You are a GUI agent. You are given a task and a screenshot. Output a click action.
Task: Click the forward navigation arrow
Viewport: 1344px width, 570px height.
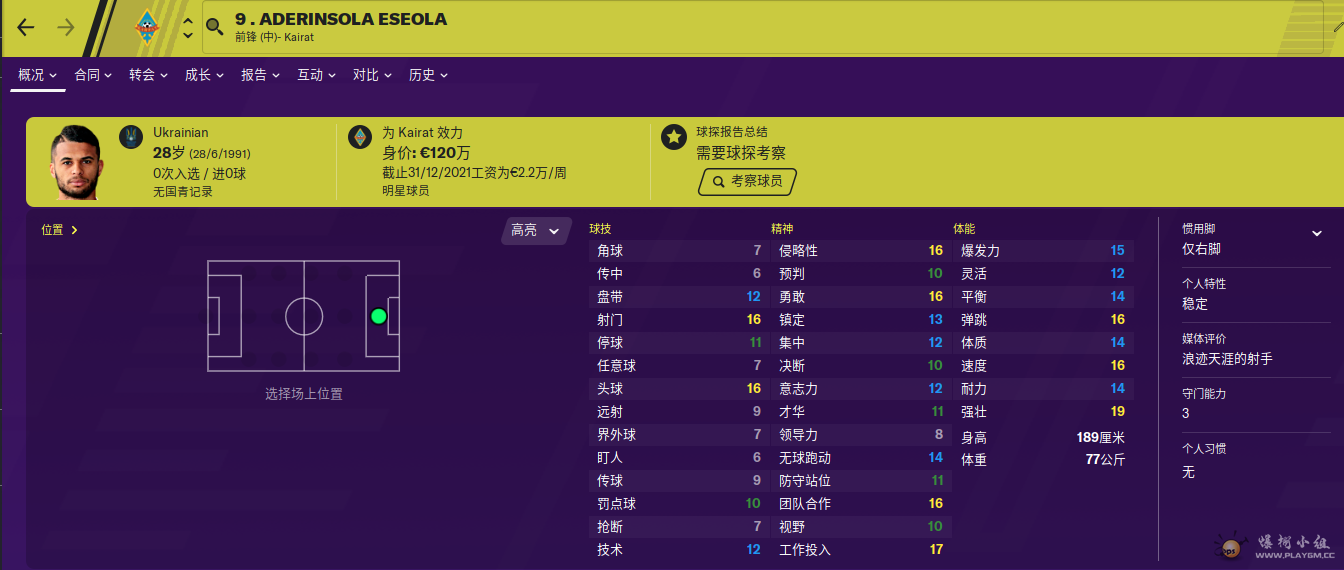[x=66, y=28]
